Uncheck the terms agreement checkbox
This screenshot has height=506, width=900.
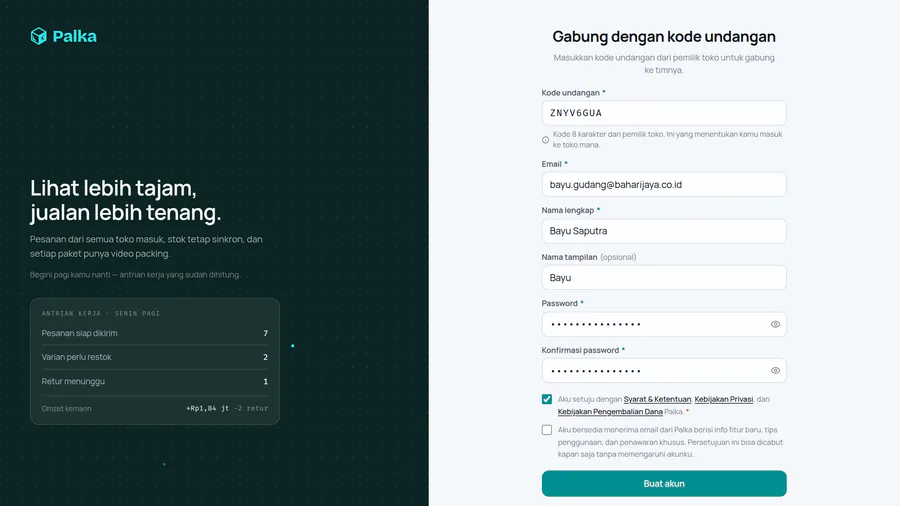pos(546,399)
